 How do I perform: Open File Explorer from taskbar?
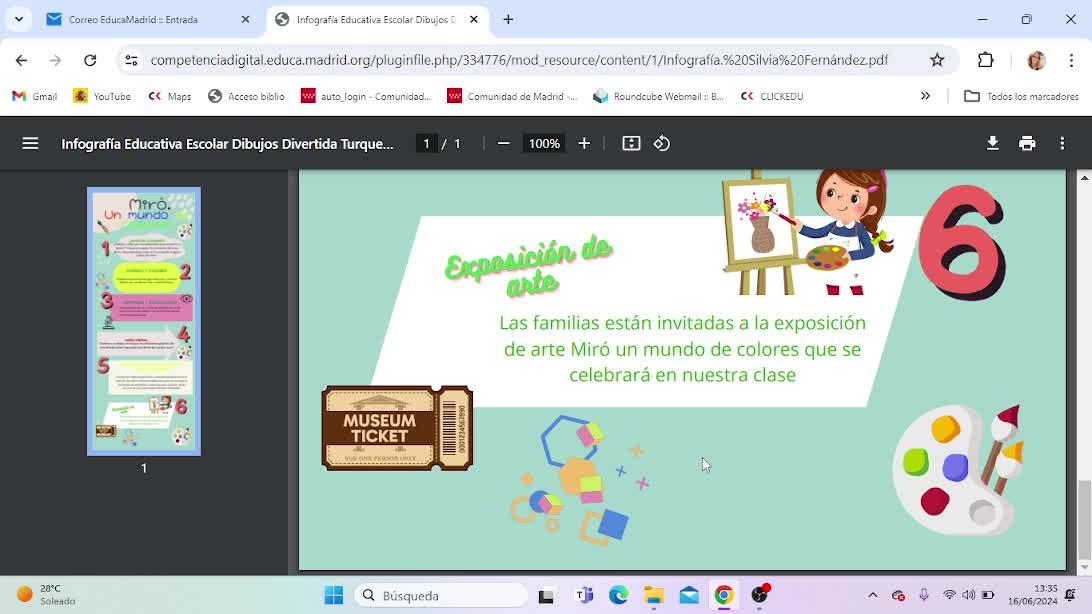coord(653,595)
